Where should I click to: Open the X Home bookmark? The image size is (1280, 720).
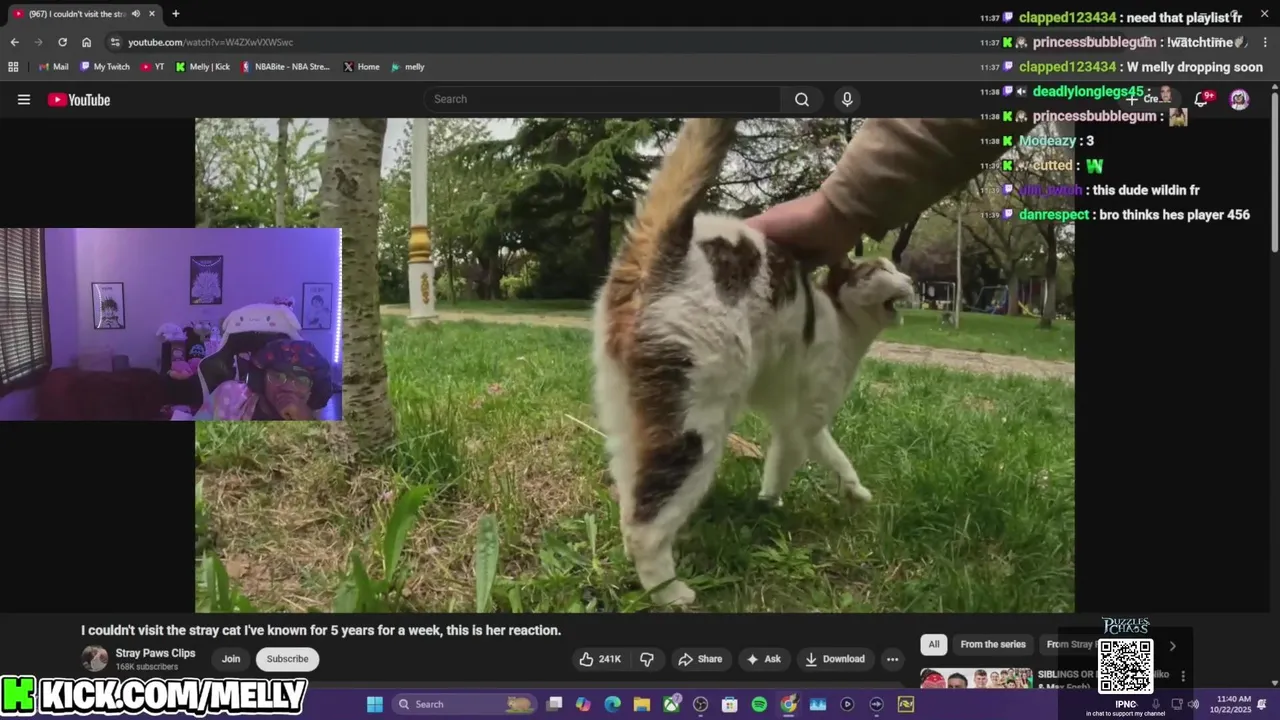click(361, 67)
